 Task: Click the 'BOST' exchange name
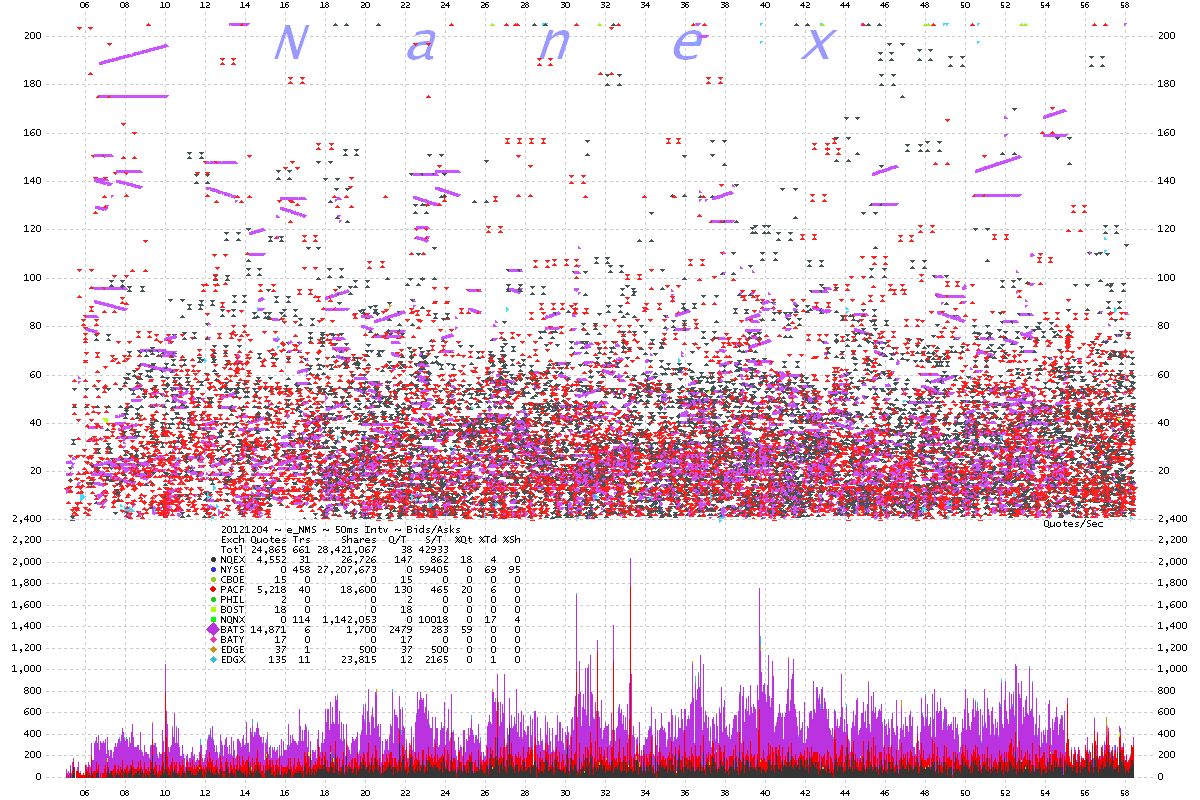click(232, 610)
